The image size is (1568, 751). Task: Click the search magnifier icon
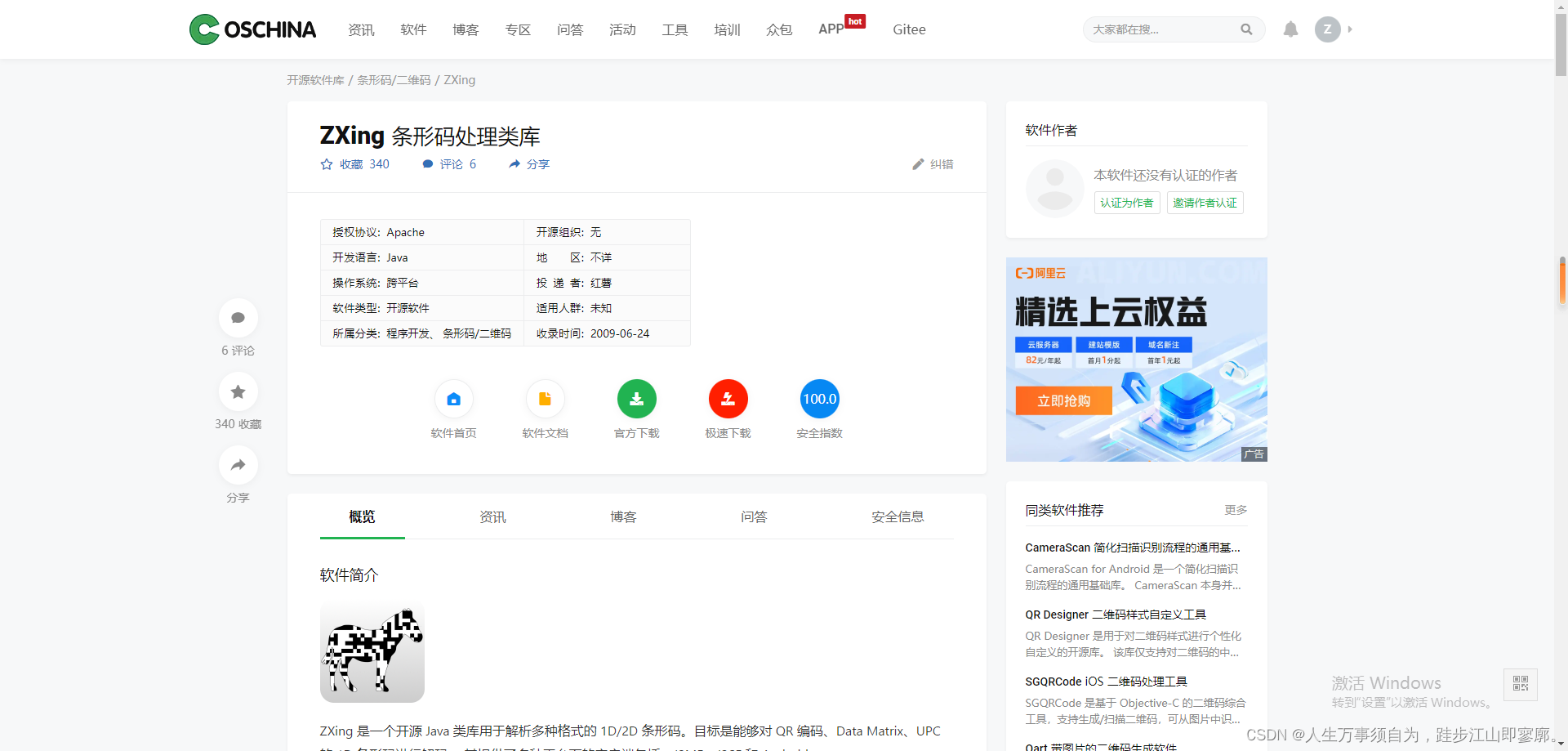point(1246,29)
